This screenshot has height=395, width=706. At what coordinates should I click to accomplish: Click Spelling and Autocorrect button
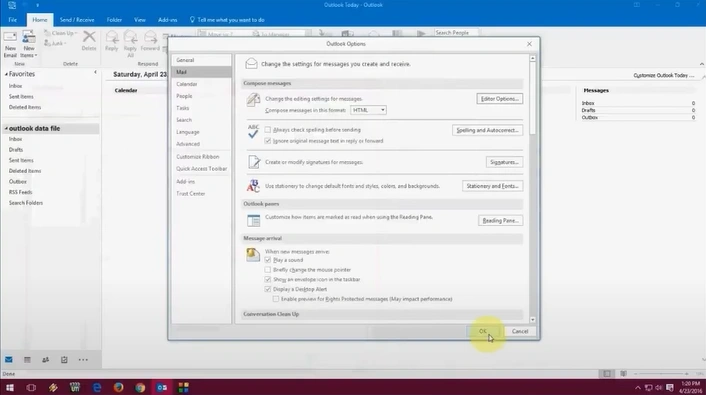coord(487,130)
